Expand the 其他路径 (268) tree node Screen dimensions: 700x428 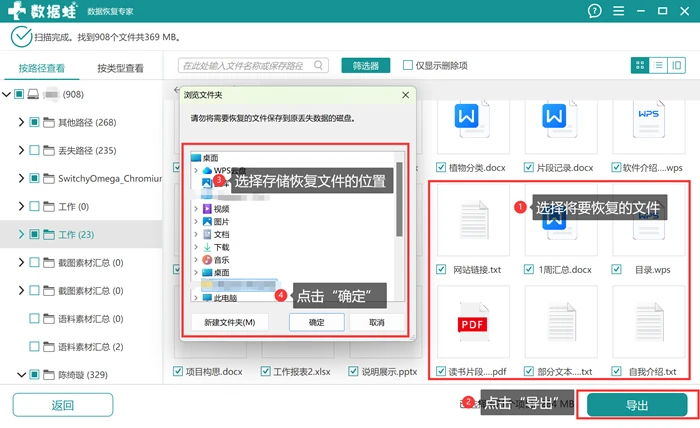[x=21, y=122]
